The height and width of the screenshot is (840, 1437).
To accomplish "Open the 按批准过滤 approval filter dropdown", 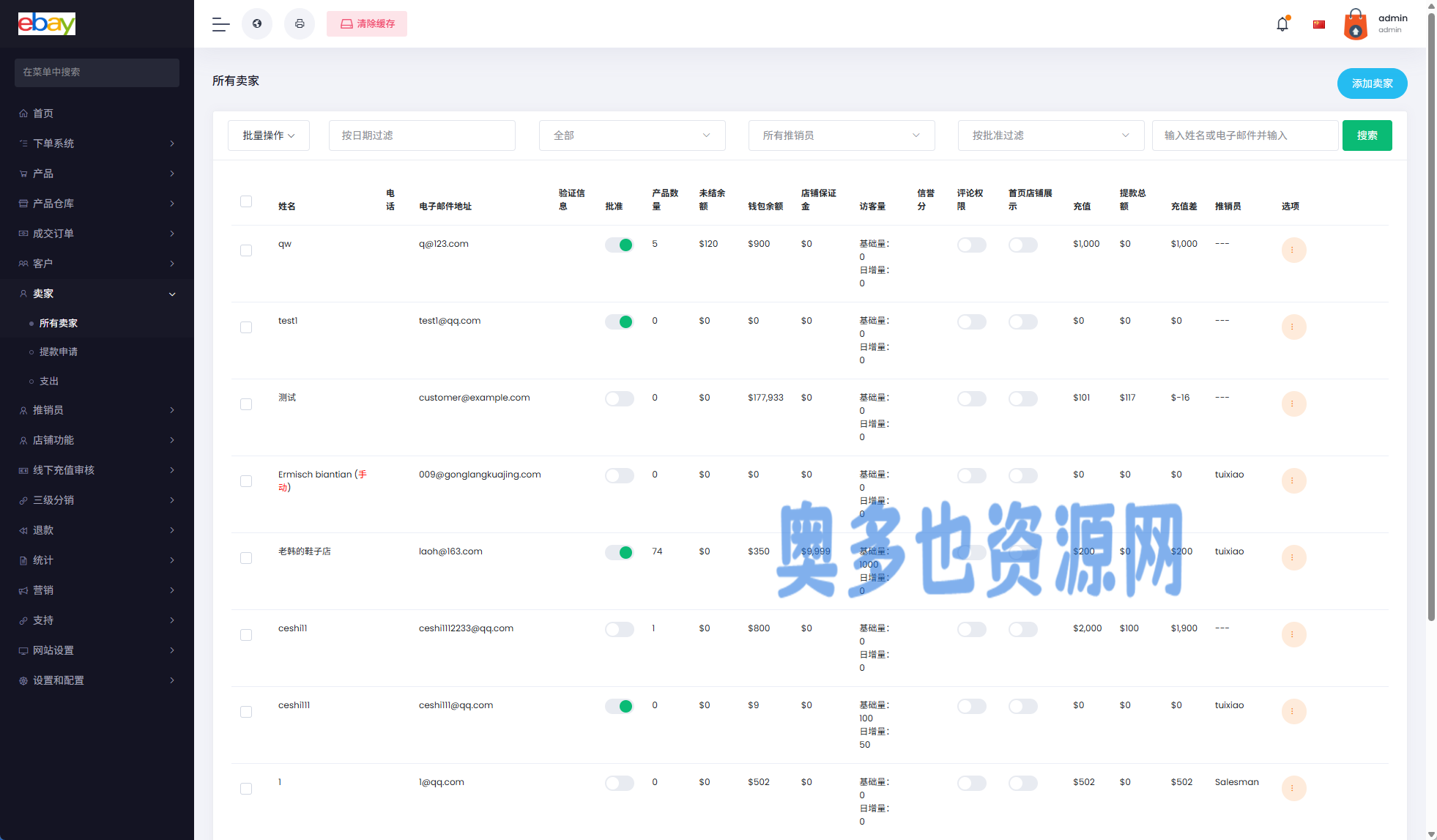I will [1050, 135].
